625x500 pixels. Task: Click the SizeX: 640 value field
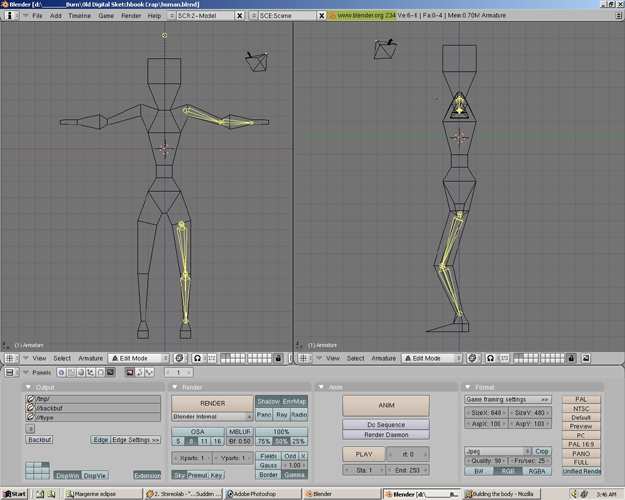[x=486, y=412]
